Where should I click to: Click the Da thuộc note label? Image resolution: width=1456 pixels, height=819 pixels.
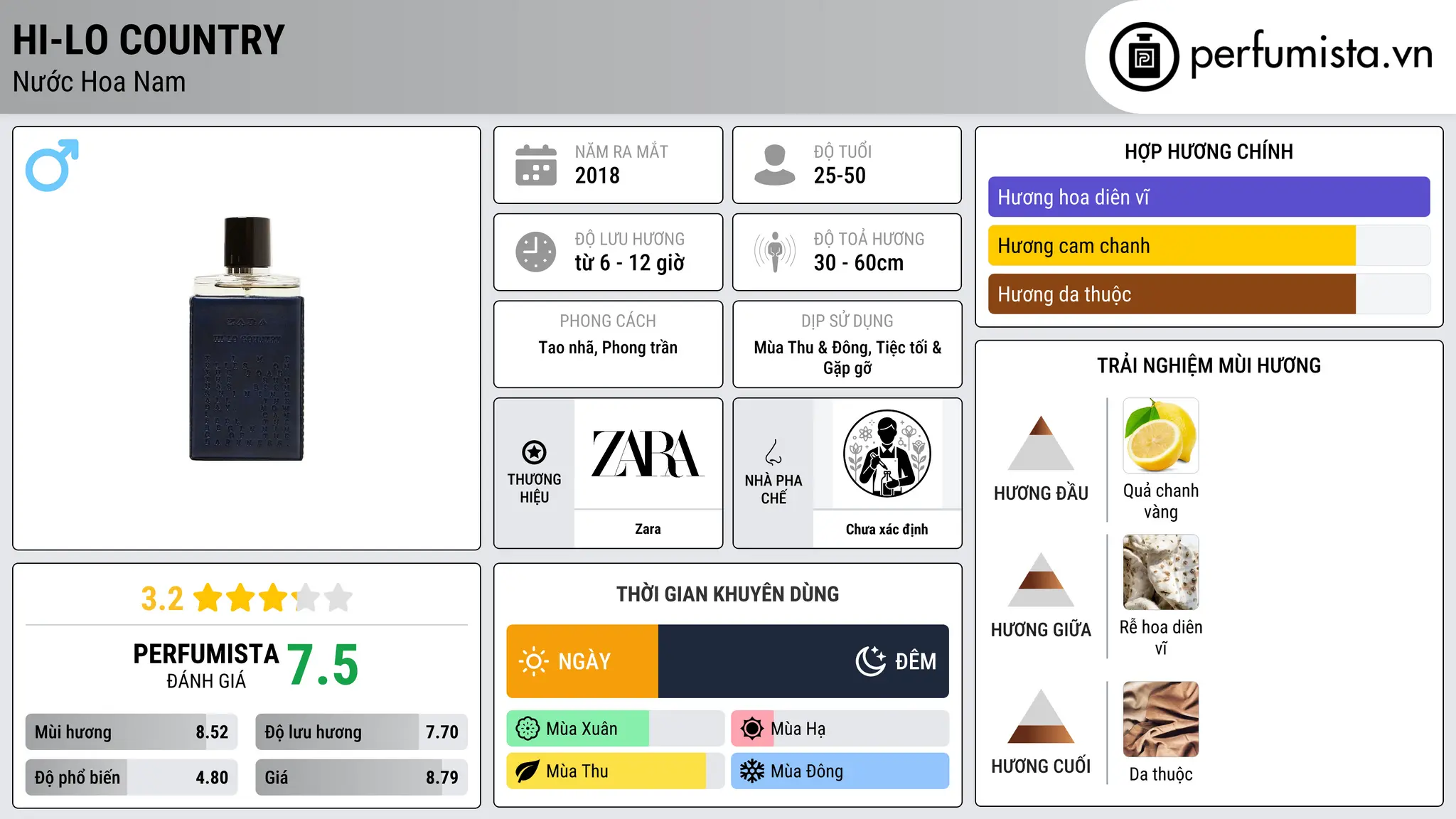click(x=1161, y=774)
